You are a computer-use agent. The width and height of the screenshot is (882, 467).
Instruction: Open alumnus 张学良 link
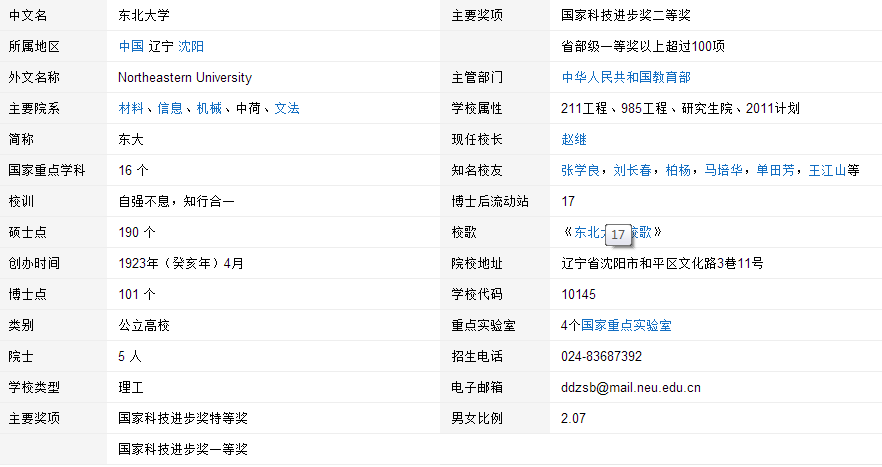[x=580, y=170]
